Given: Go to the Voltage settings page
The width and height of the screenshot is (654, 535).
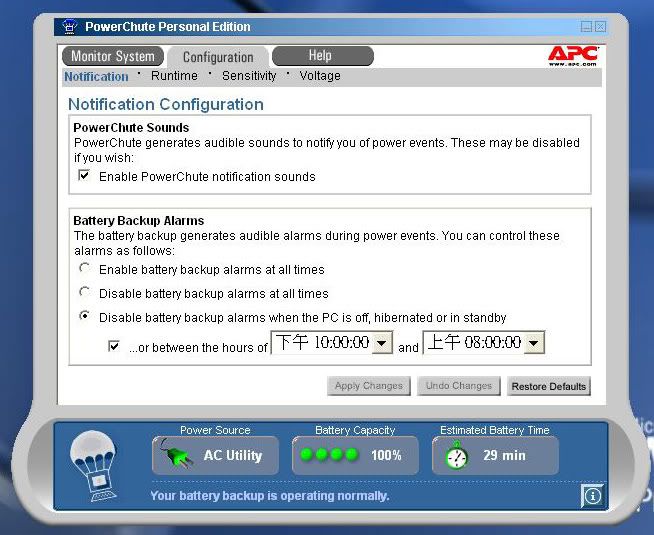Looking at the screenshot, I should tap(320, 76).
